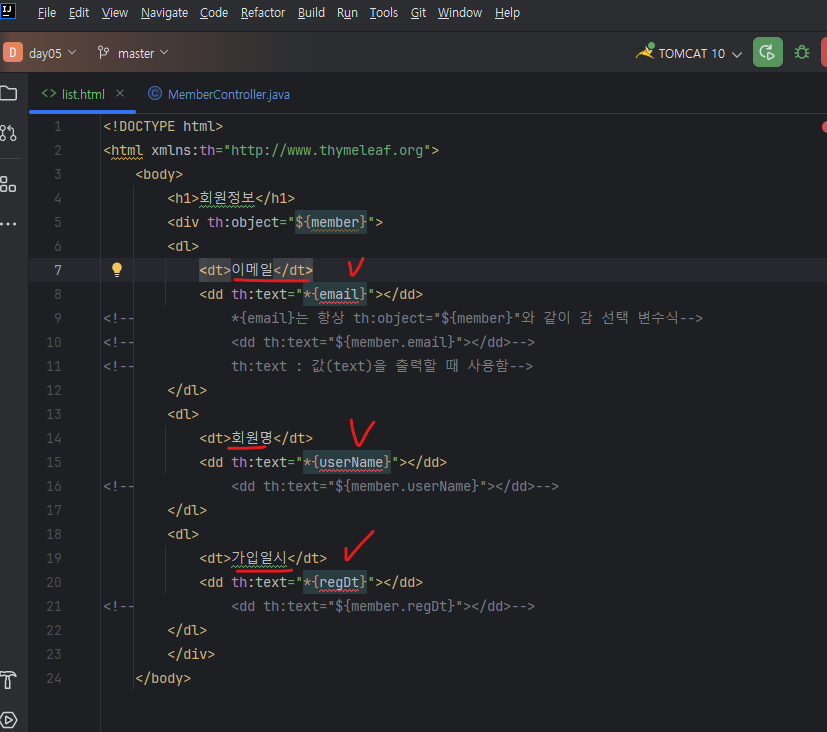Open the Tools menu

click(383, 13)
